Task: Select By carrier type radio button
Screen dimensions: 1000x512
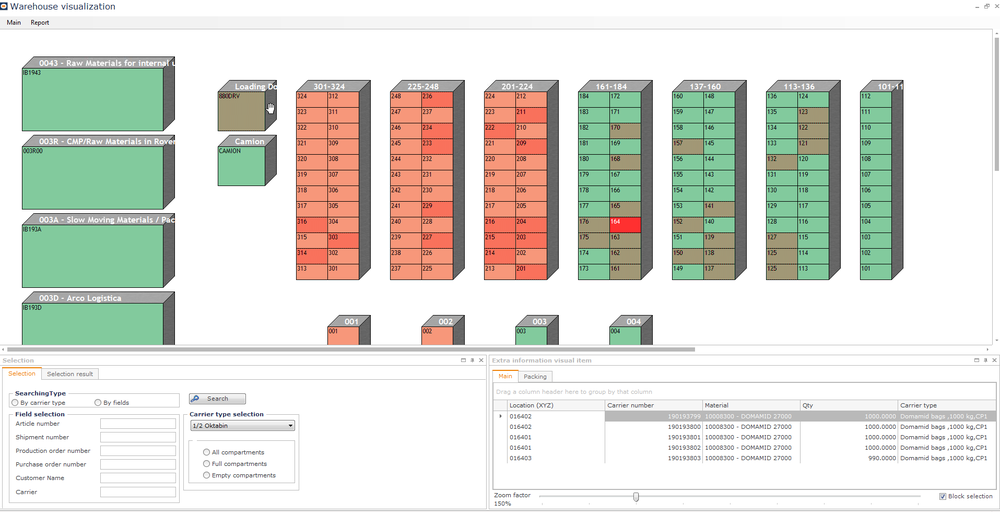Action: point(15,402)
